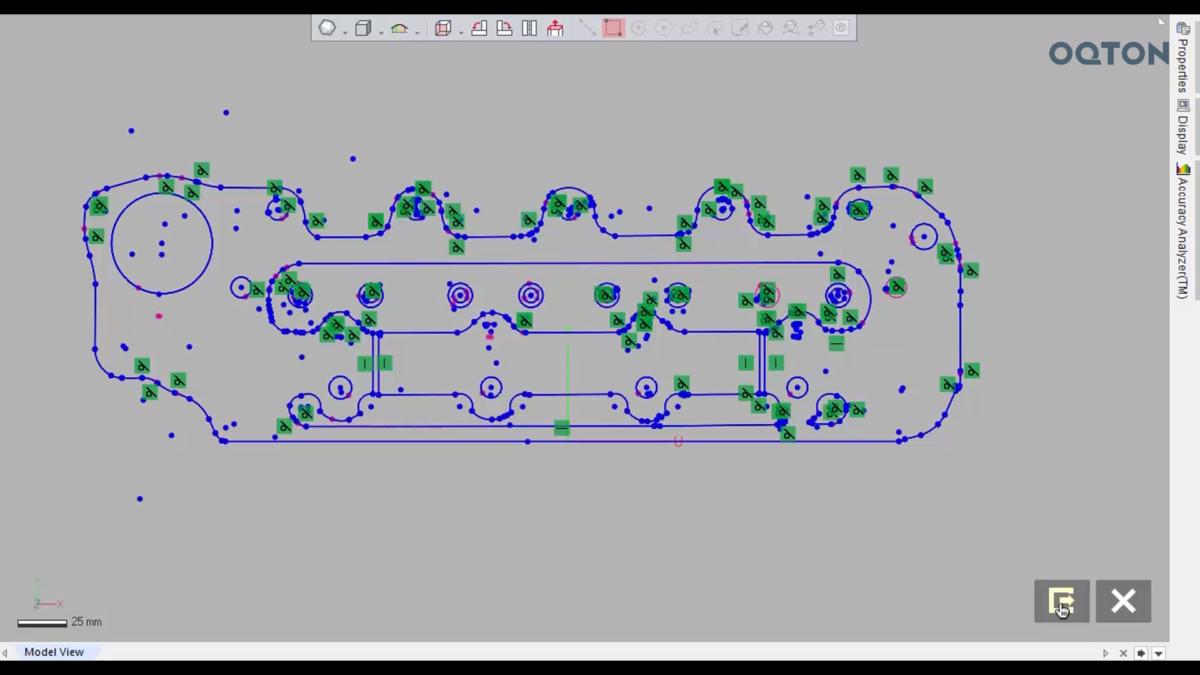Click the rainbow deviation color icon

[x=399, y=28]
